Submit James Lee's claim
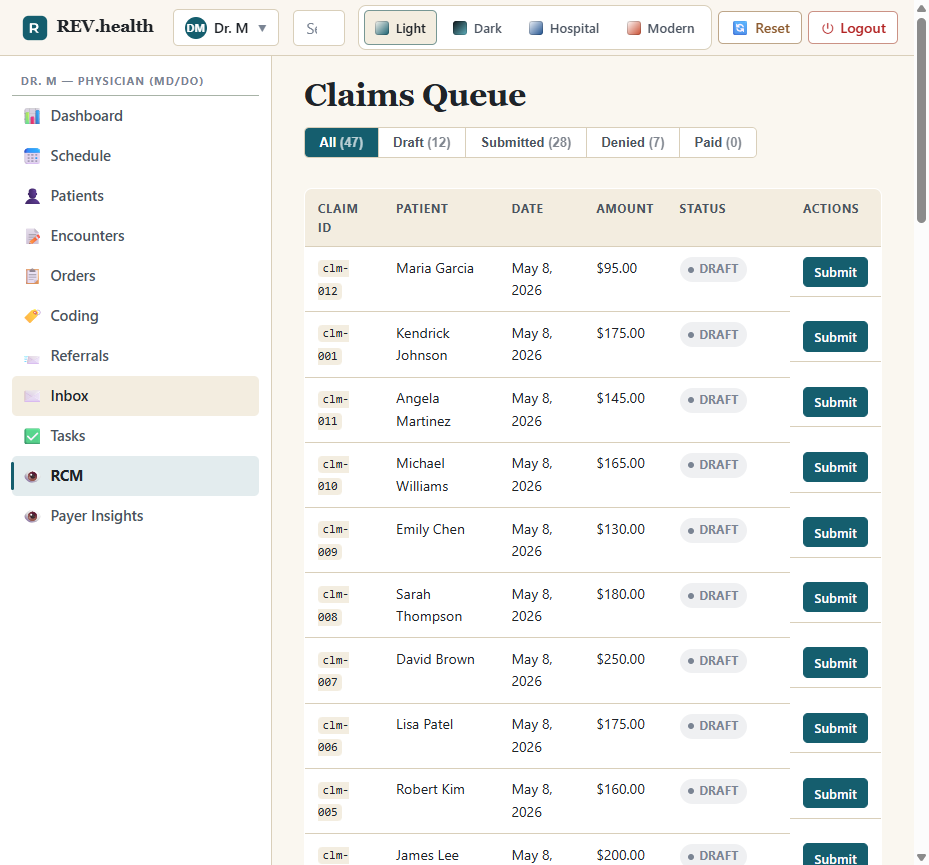Viewport: 929px width, 865px height. pos(835,855)
